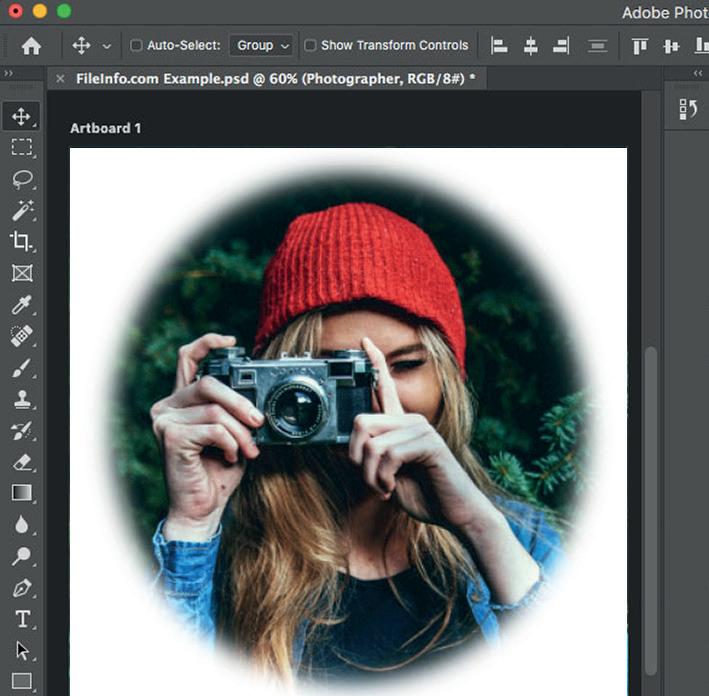Select the Magic Wand tool

[21, 210]
